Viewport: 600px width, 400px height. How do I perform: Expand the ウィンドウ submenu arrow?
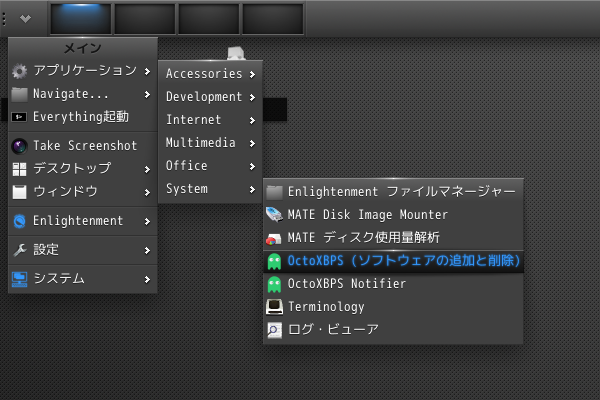coord(147,192)
